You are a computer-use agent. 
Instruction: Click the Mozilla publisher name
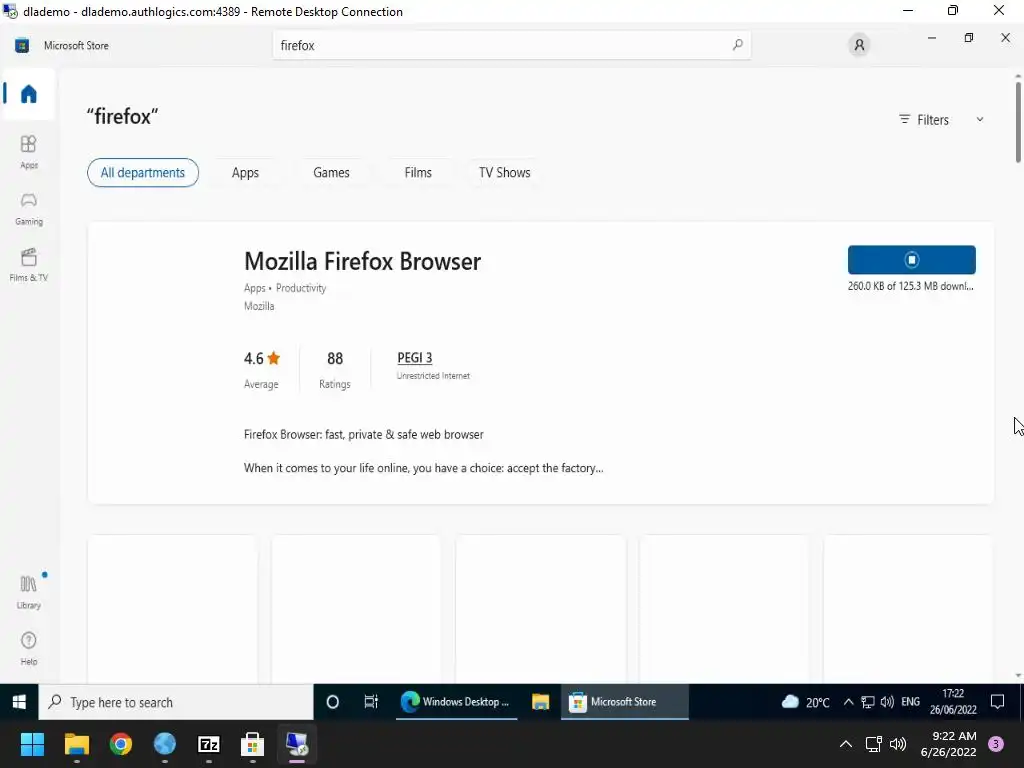(x=259, y=306)
